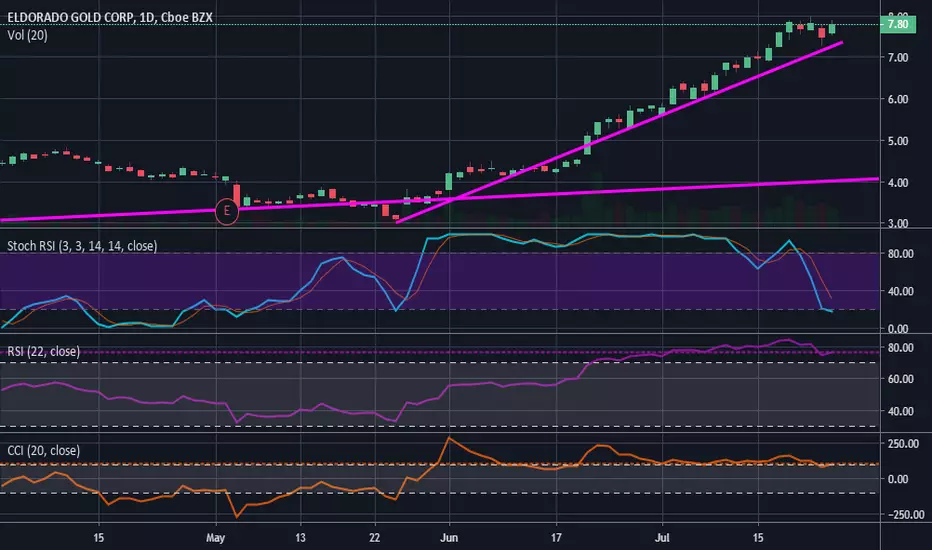This screenshot has width=932, height=550.
Task: Select the Stoch RSI (3, 3, 14, 14, close) label
Action: click(82, 246)
